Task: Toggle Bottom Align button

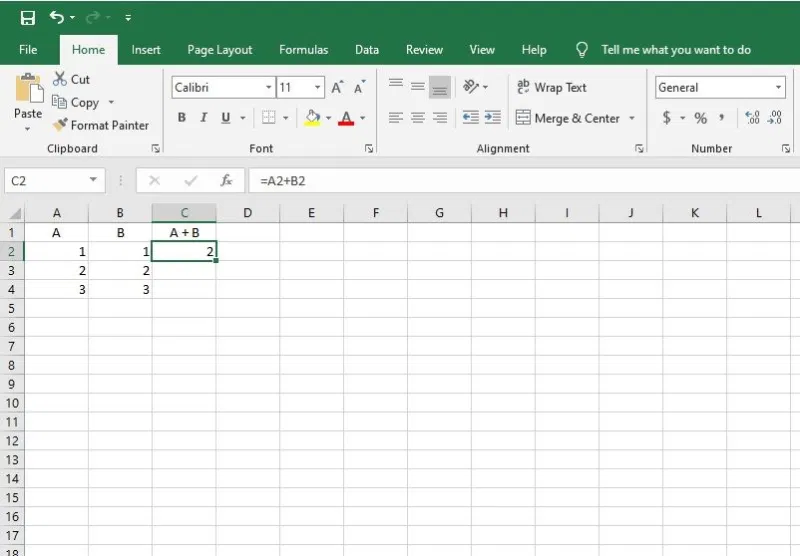Action: (440, 87)
